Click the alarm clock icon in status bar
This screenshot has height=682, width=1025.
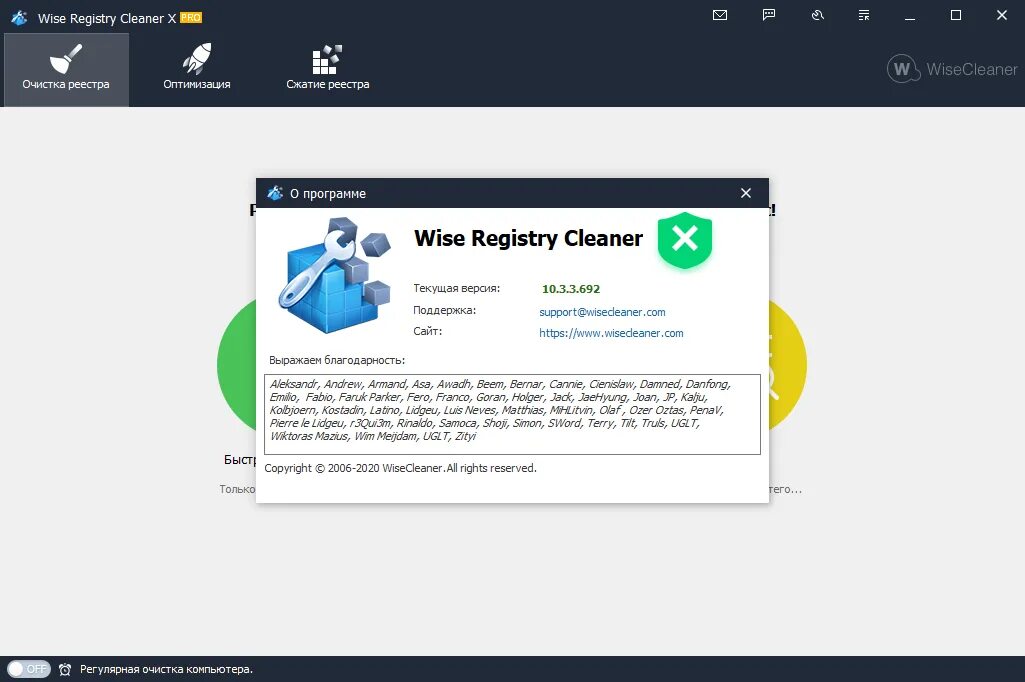pos(65,669)
